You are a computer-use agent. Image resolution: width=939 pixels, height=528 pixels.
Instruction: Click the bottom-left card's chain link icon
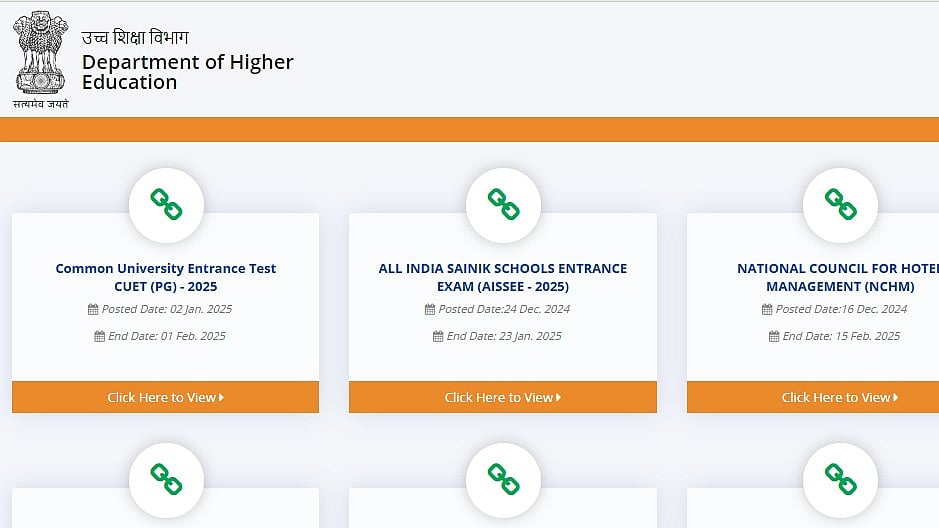pyautogui.click(x=166, y=479)
